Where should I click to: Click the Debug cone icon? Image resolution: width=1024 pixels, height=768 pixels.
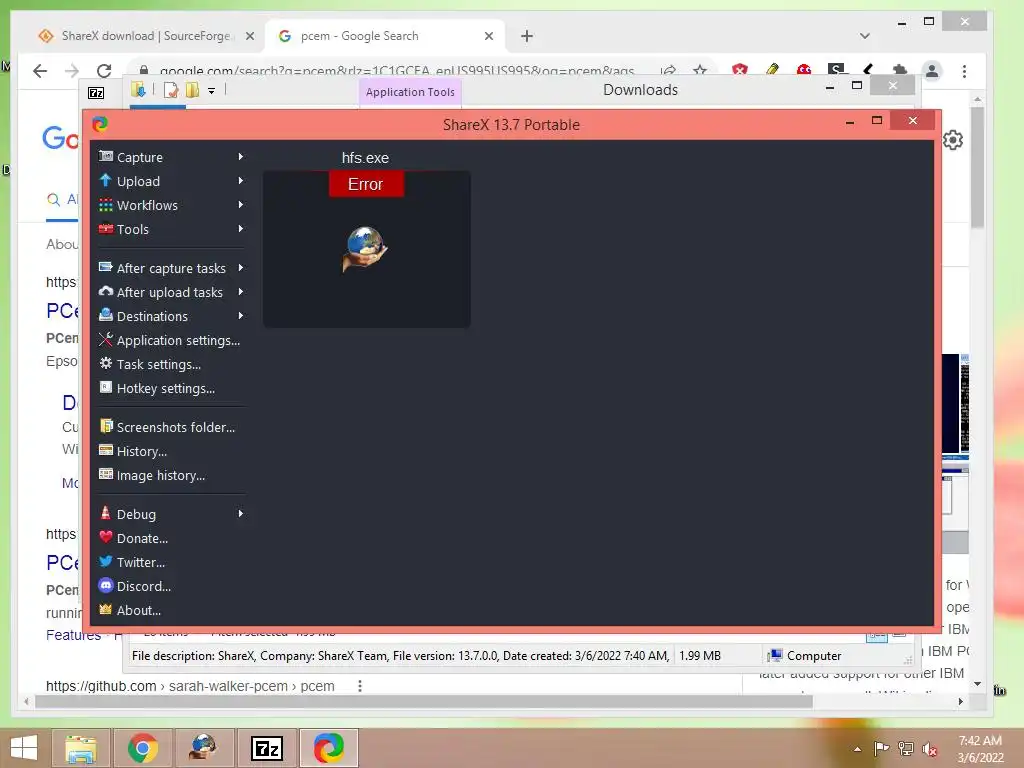pyautogui.click(x=105, y=513)
